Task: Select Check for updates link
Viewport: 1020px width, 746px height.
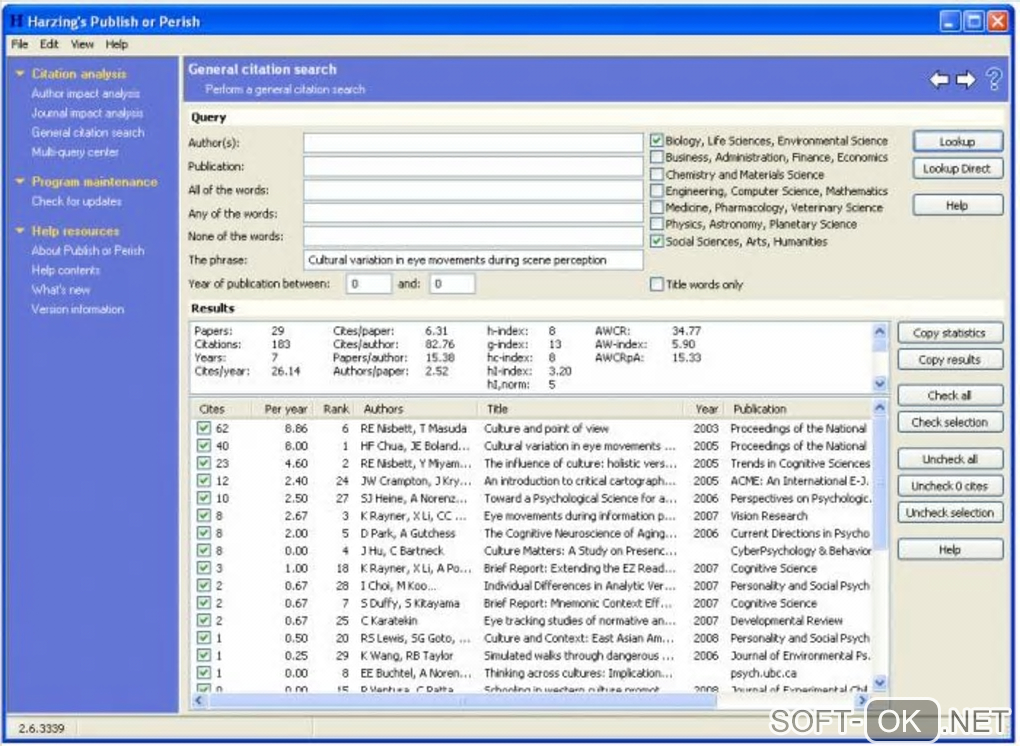Action: tap(76, 202)
